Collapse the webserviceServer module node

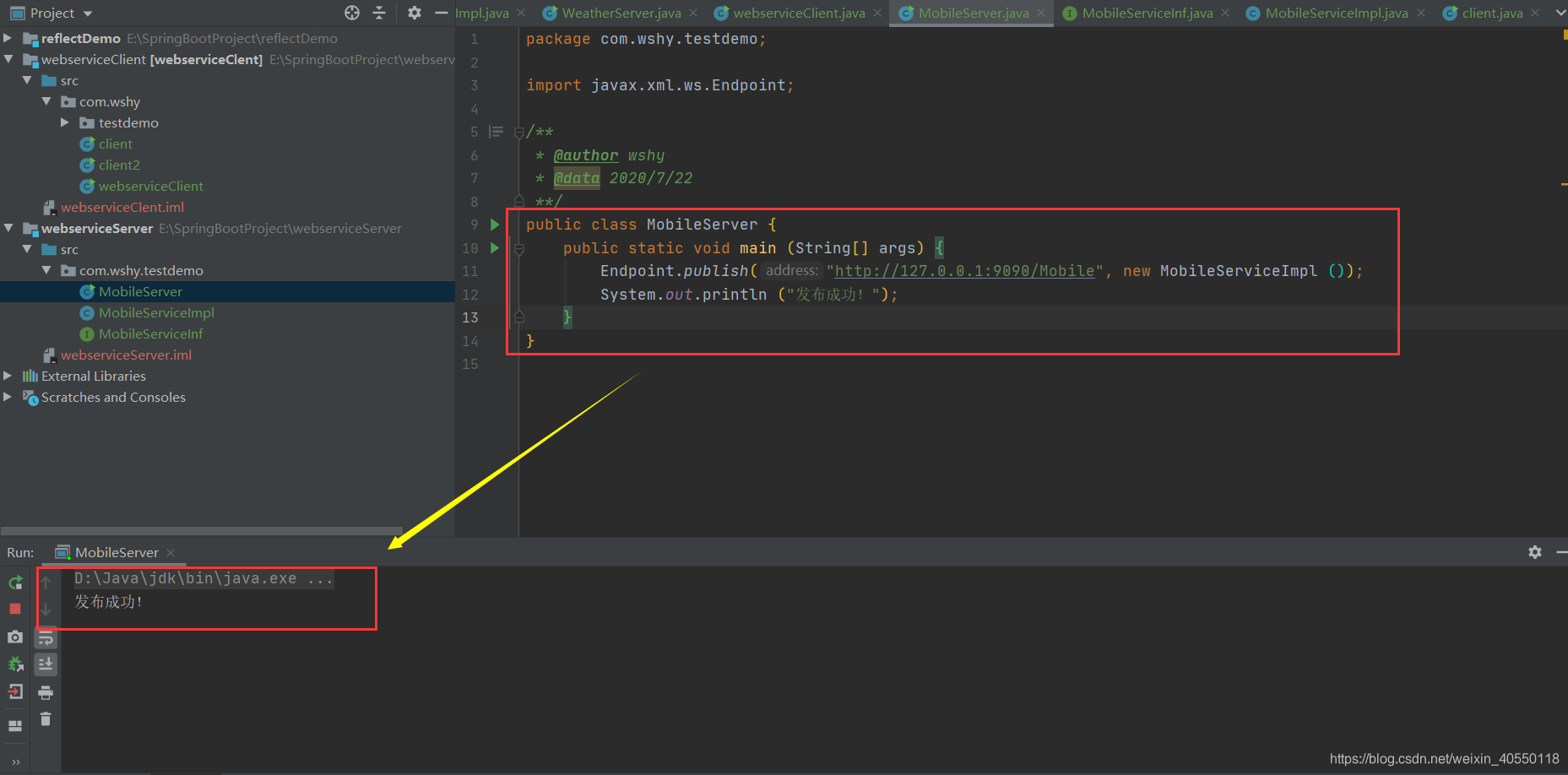(8, 228)
